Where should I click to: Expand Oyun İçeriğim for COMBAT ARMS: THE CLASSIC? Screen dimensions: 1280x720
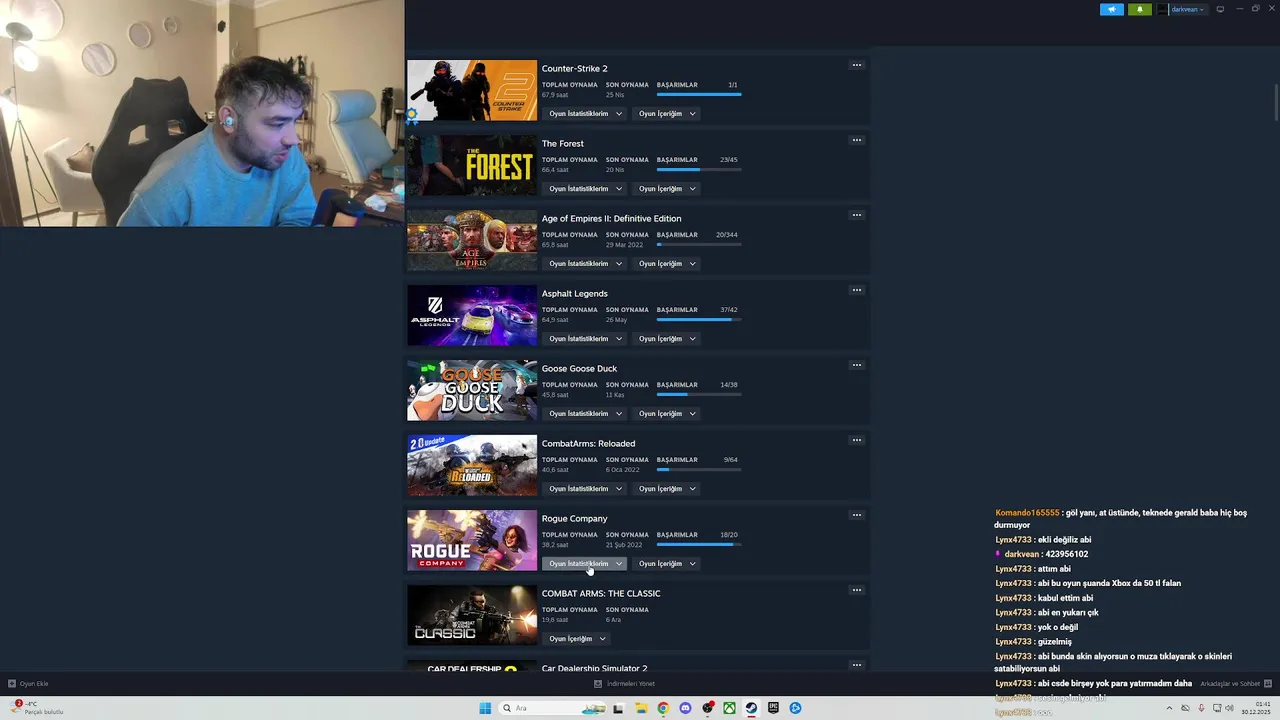(577, 639)
